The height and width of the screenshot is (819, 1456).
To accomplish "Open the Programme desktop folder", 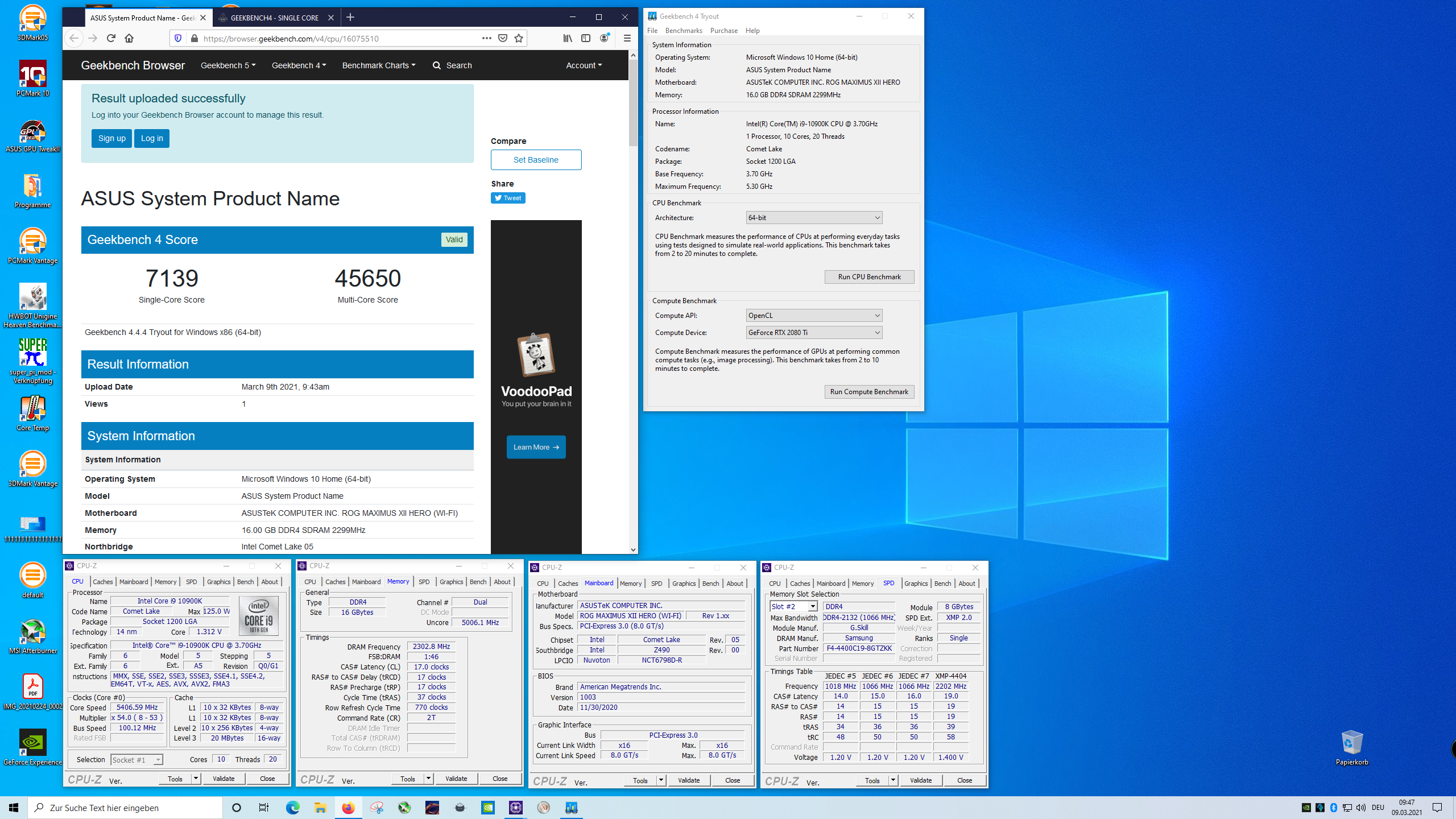I will [x=32, y=191].
